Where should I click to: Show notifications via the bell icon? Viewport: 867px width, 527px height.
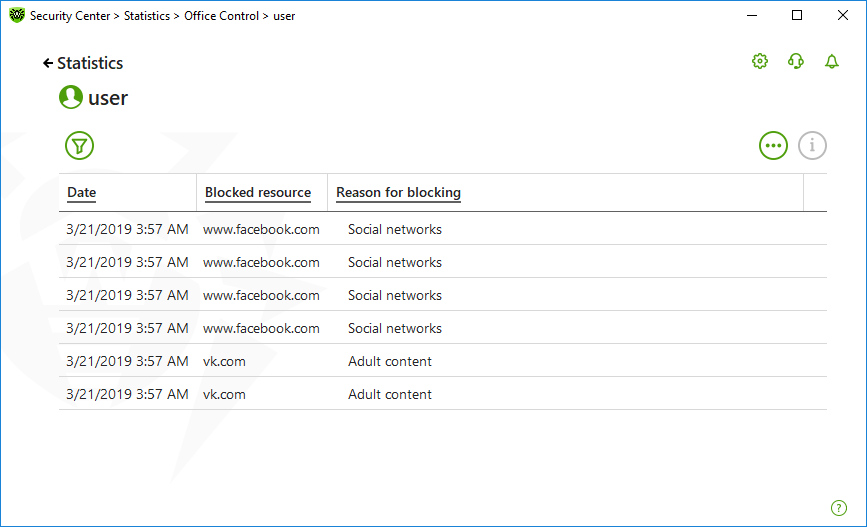(x=832, y=61)
